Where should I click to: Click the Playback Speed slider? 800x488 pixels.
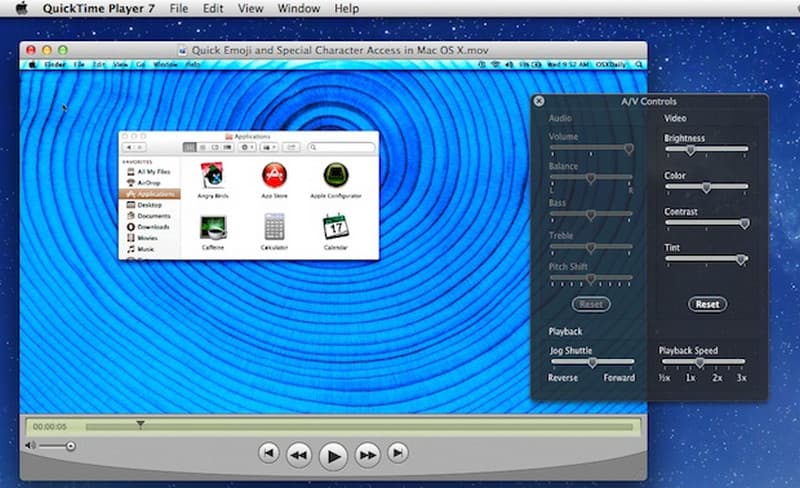pyautogui.click(x=700, y=362)
